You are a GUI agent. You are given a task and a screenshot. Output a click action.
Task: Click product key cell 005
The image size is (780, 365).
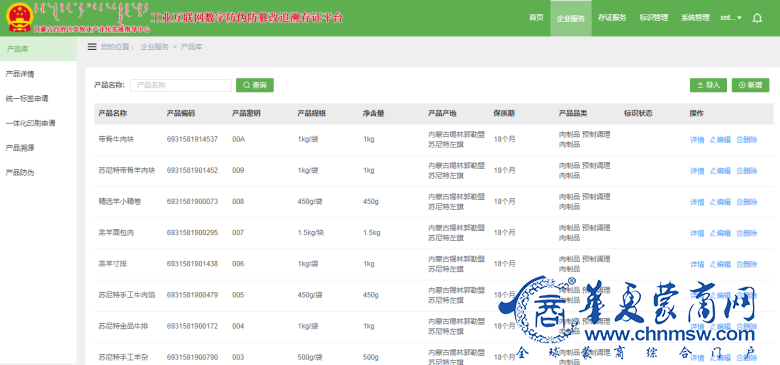click(x=238, y=295)
